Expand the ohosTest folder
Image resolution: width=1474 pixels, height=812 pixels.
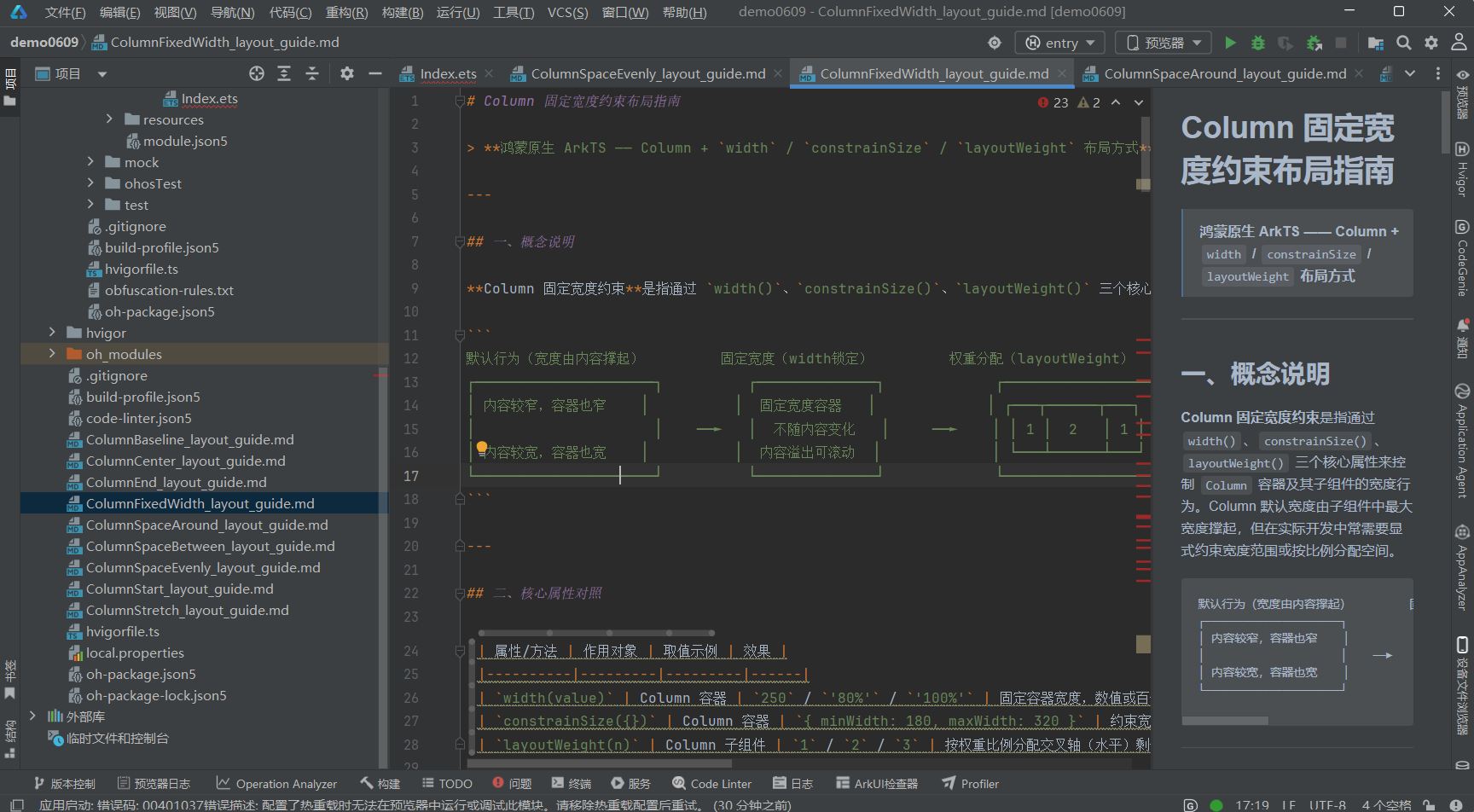90,183
